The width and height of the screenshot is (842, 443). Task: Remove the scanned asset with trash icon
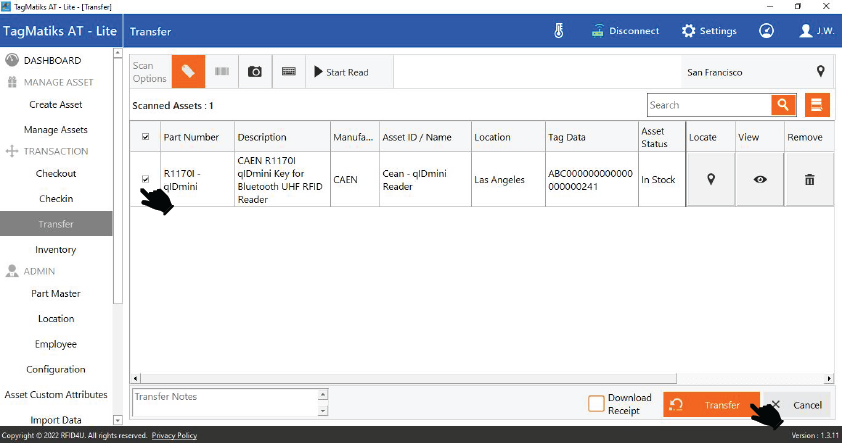click(x=809, y=180)
